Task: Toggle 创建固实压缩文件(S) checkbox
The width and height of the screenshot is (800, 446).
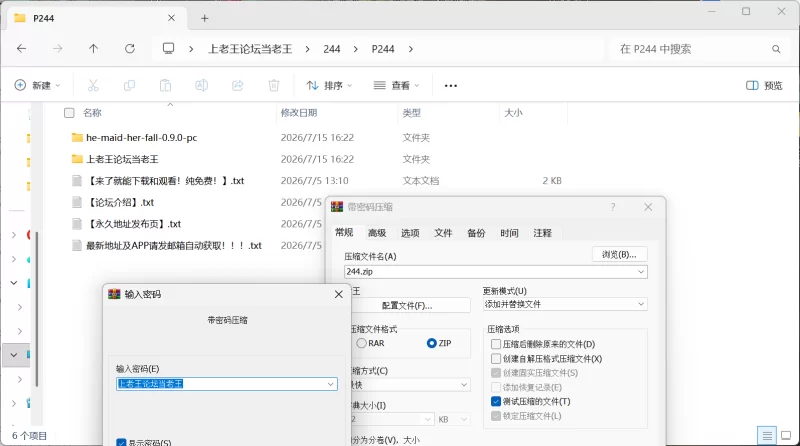Action: (x=495, y=373)
